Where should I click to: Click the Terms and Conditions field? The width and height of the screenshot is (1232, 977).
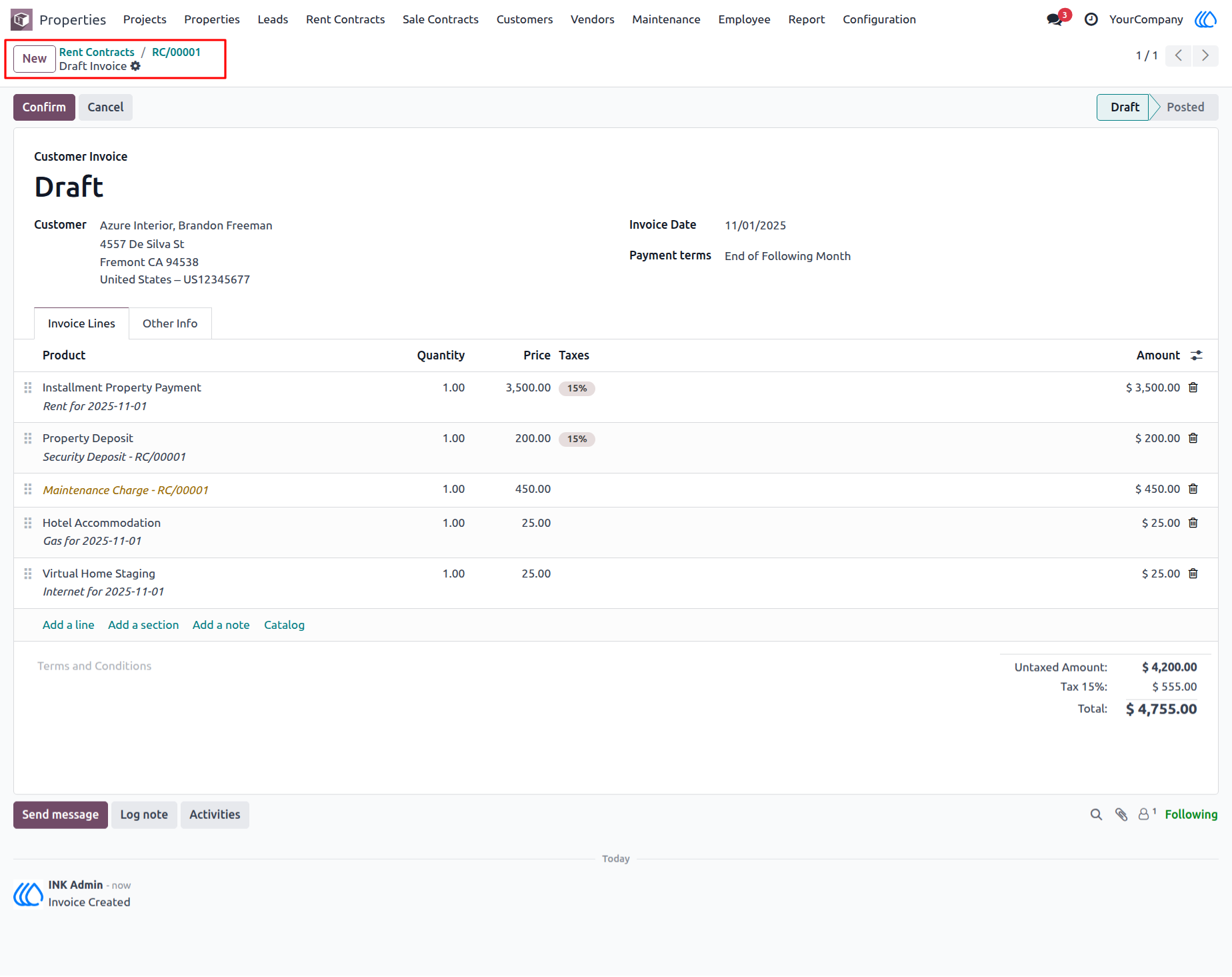click(95, 666)
